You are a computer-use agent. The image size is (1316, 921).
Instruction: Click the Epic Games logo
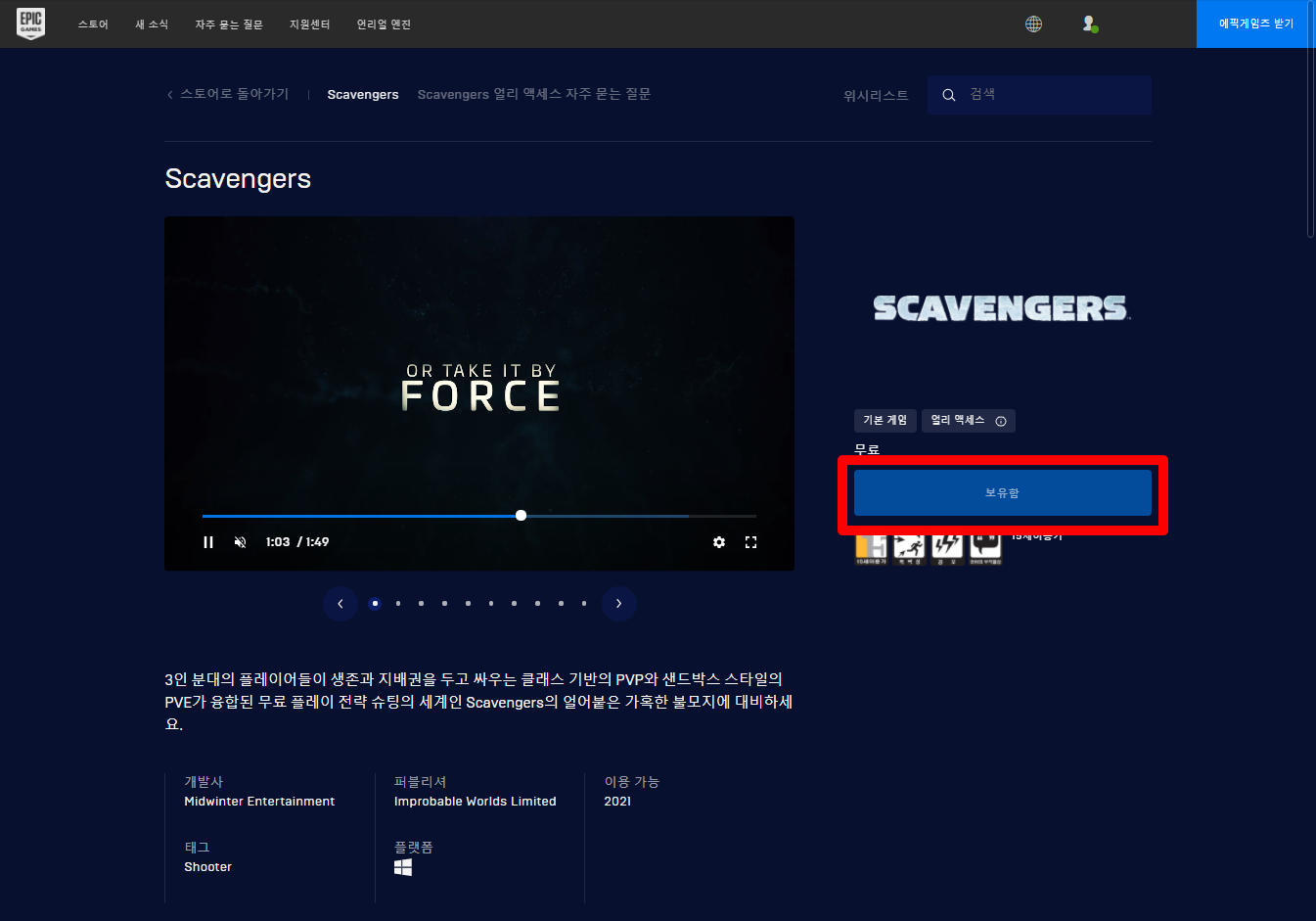click(x=31, y=23)
